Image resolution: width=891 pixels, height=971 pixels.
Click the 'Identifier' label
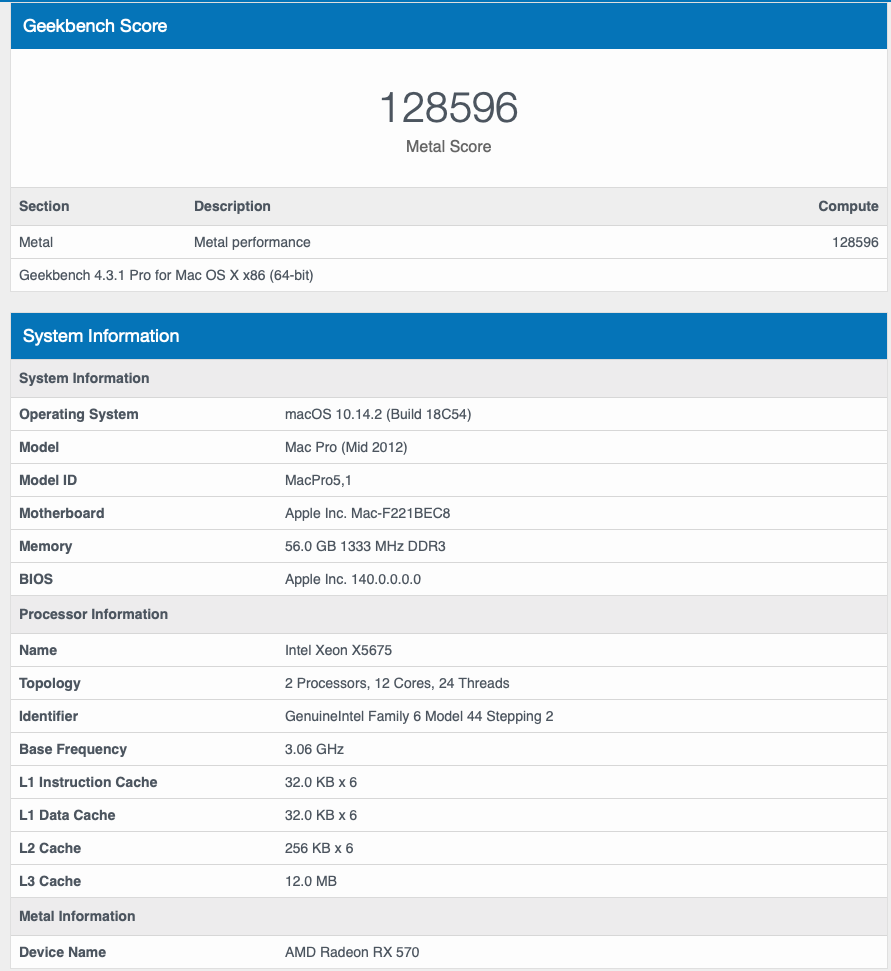tap(48, 716)
